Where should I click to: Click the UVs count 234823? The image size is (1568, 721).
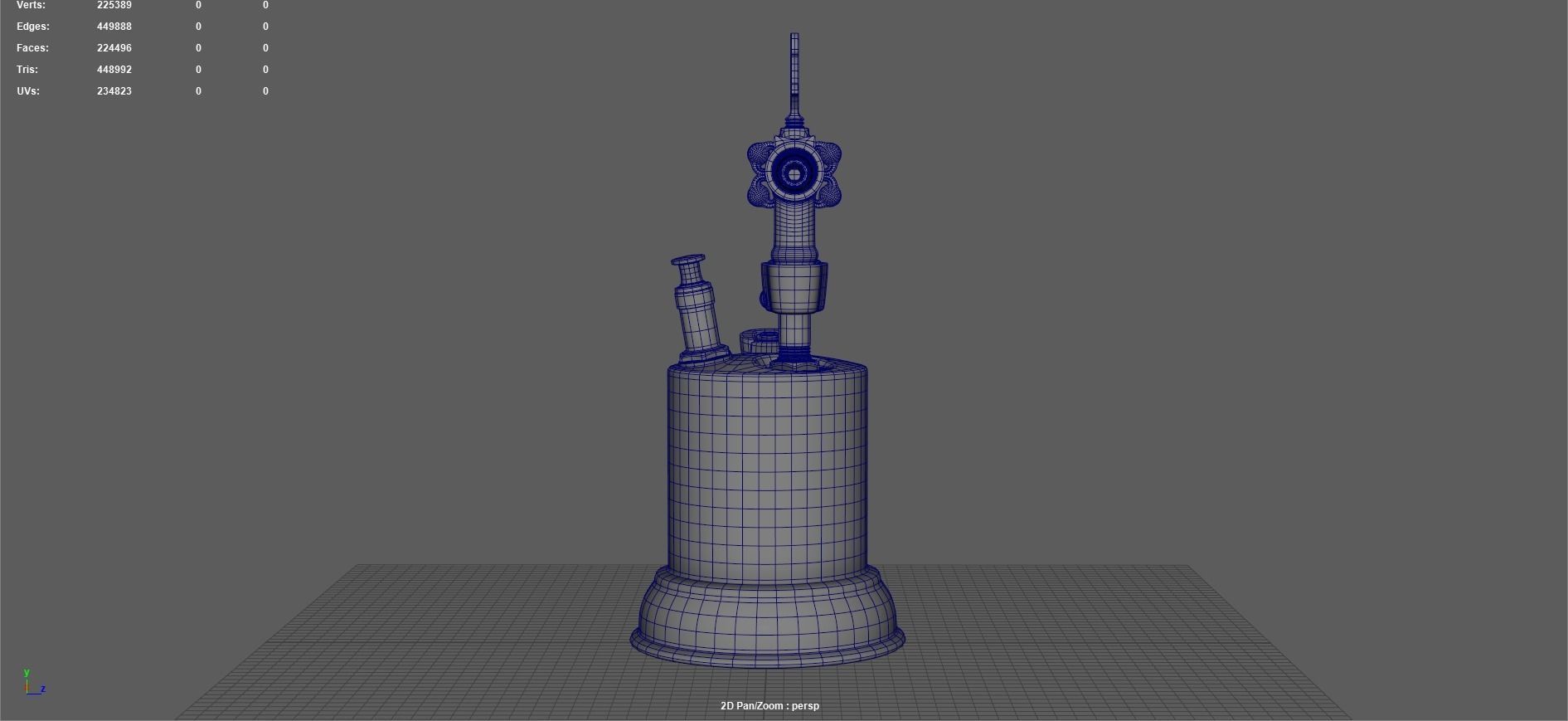tap(114, 91)
